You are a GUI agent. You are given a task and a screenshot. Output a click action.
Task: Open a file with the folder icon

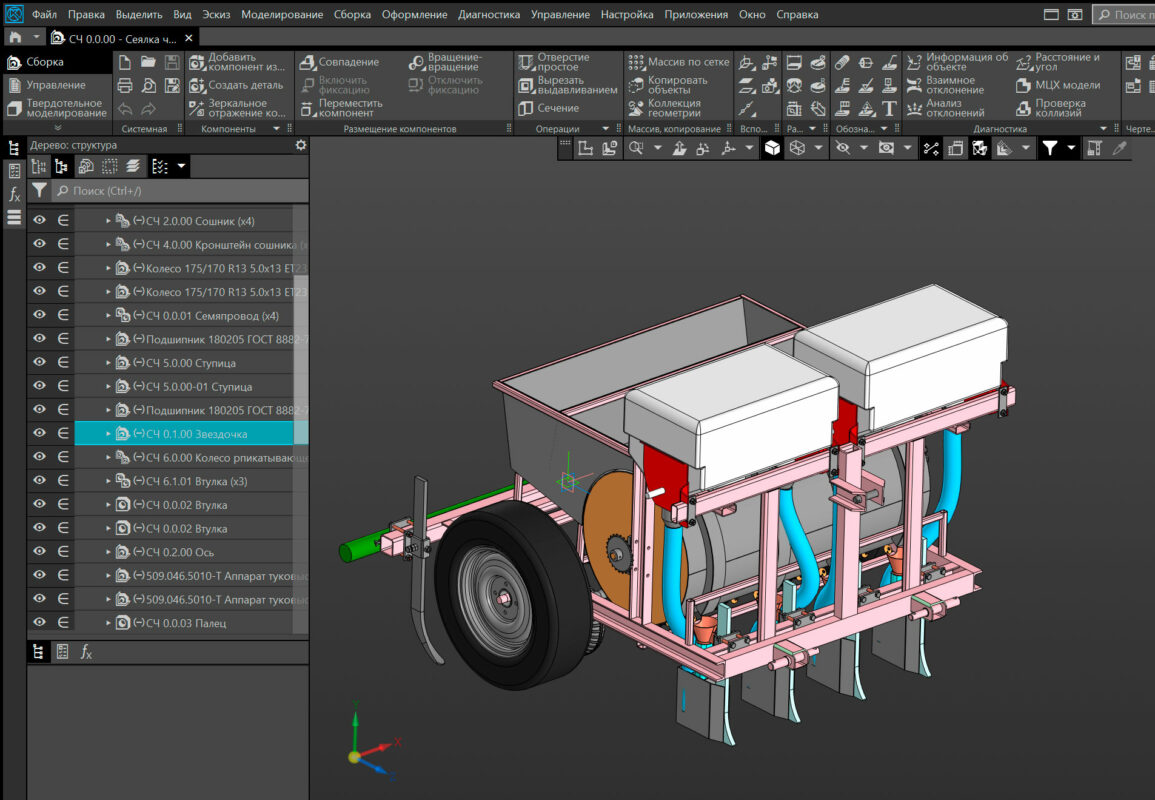coord(148,63)
